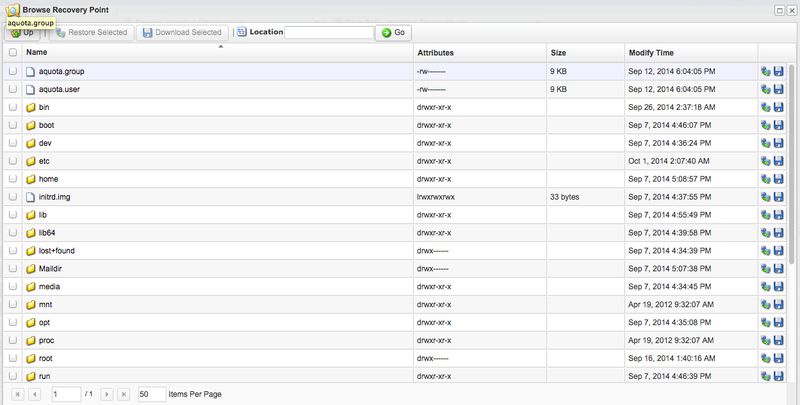Click the Attributes column header
This screenshot has width=800, height=405.
click(438, 52)
